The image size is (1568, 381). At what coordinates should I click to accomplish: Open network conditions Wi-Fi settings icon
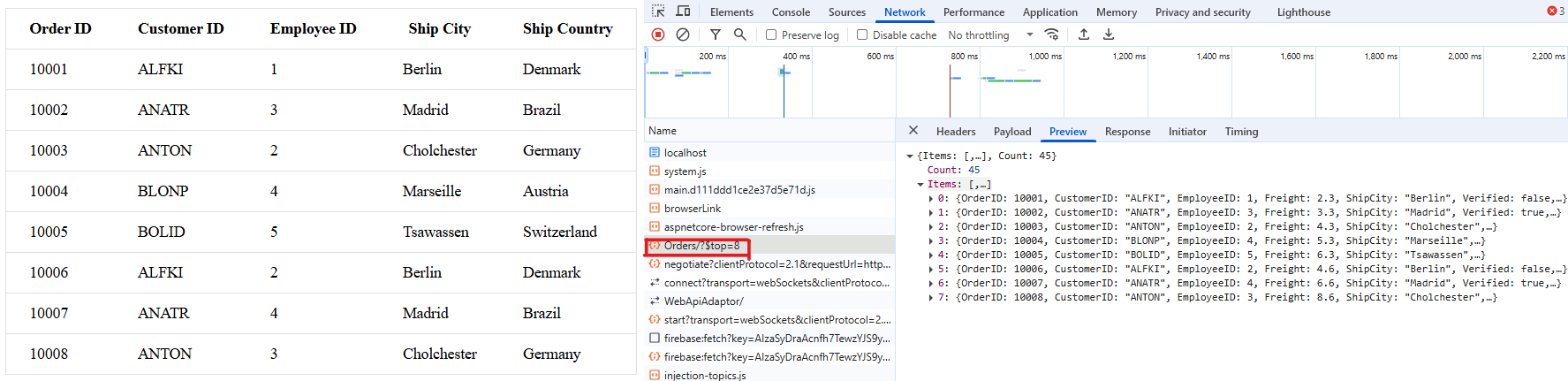(1051, 34)
